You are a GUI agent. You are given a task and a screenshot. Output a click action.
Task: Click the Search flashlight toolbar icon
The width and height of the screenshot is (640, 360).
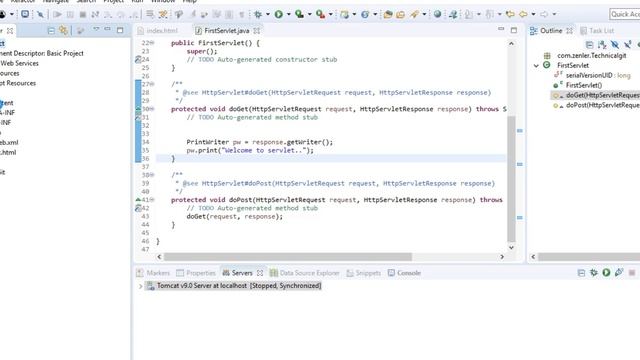click(x=414, y=15)
